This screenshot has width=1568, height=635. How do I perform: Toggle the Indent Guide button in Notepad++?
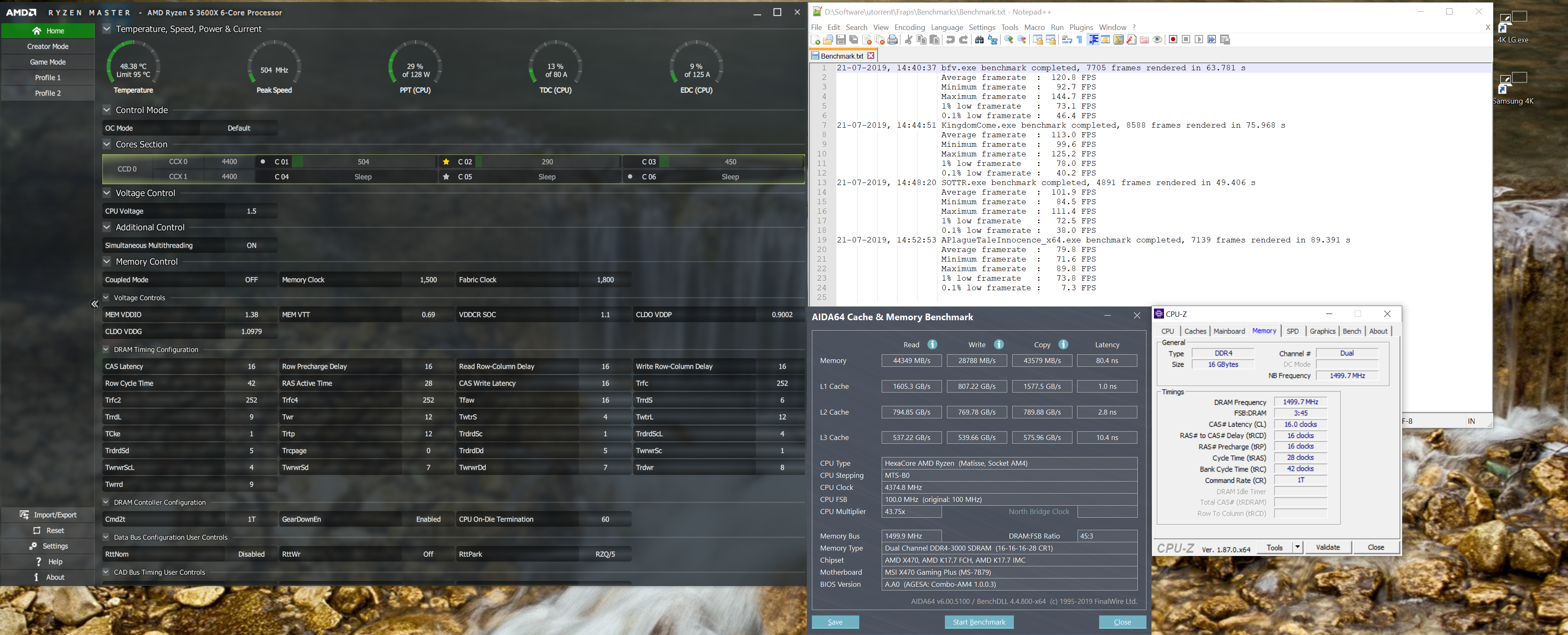1093,40
